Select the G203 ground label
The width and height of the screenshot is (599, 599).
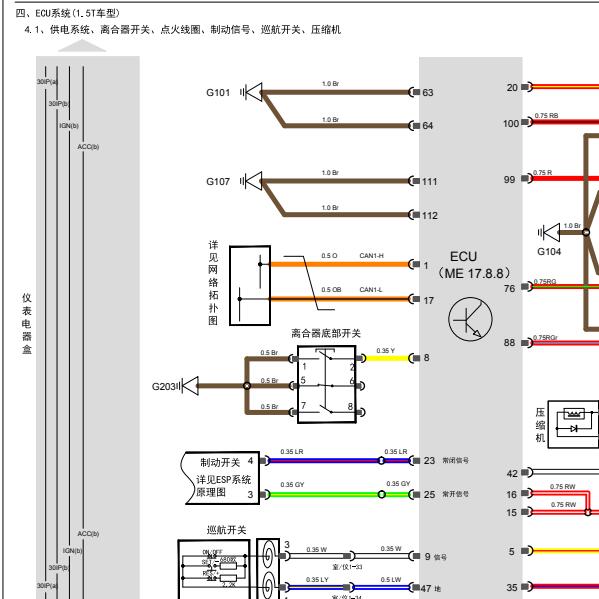click(164, 387)
